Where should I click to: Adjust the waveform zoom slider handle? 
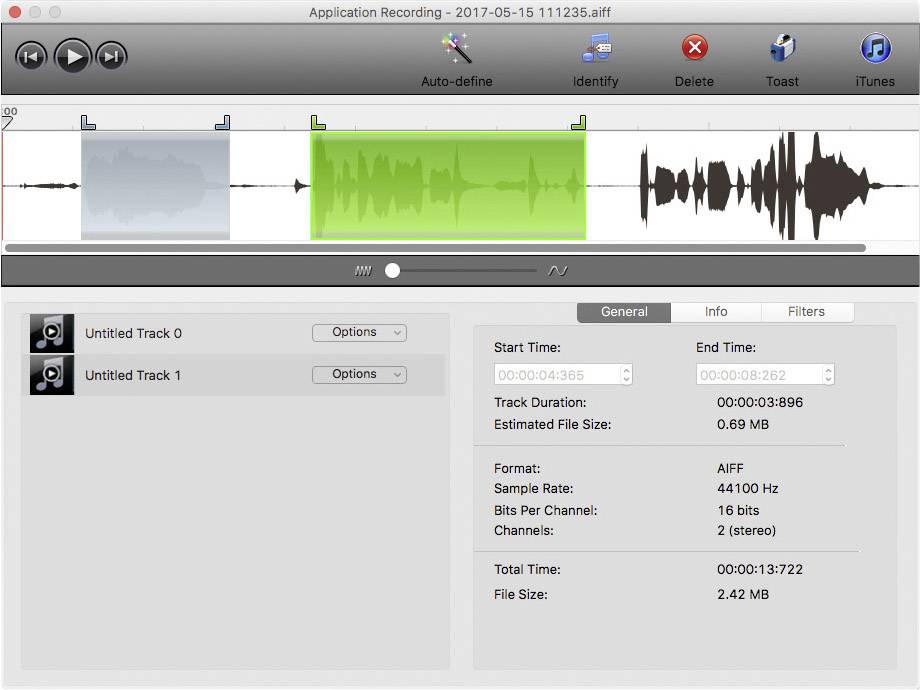(393, 270)
